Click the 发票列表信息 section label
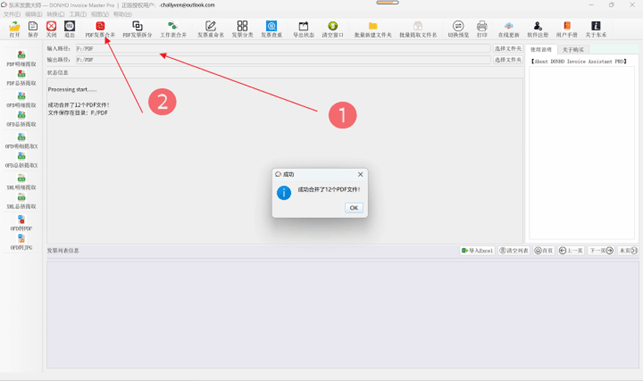Screen dimensions: 643x381 coord(63,251)
